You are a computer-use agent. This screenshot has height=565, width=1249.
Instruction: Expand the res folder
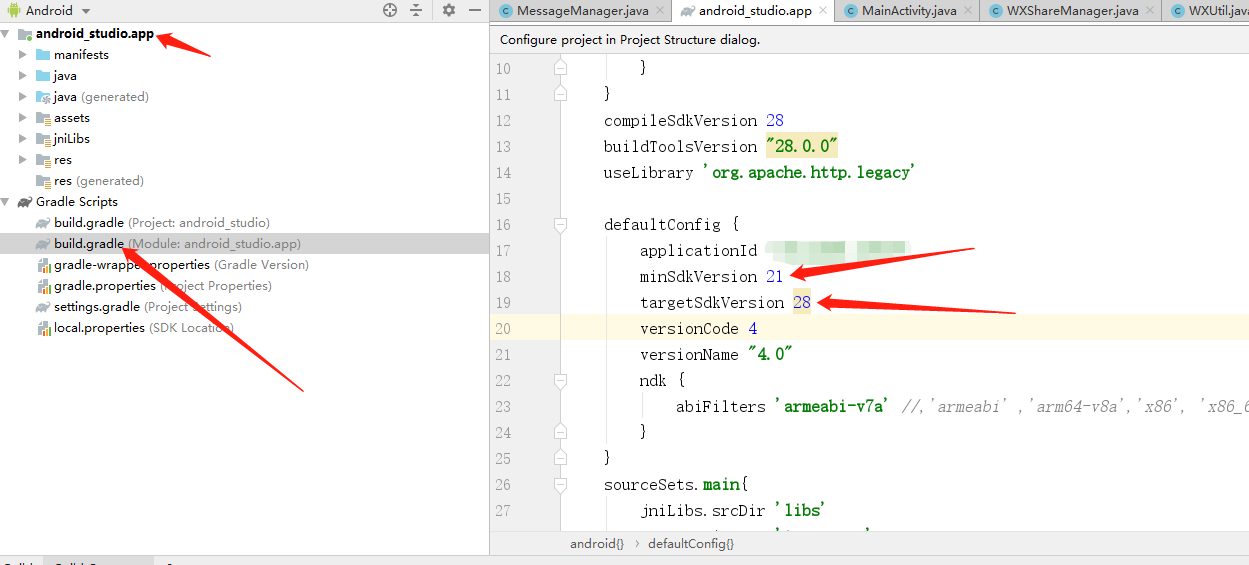pos(23,160)
